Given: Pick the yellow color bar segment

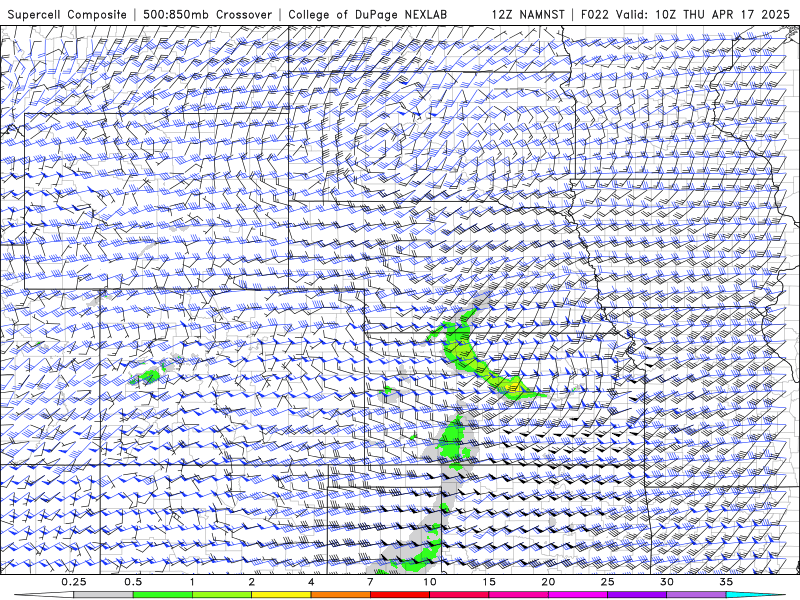Looking at the screenshot, I should [281, 595].
